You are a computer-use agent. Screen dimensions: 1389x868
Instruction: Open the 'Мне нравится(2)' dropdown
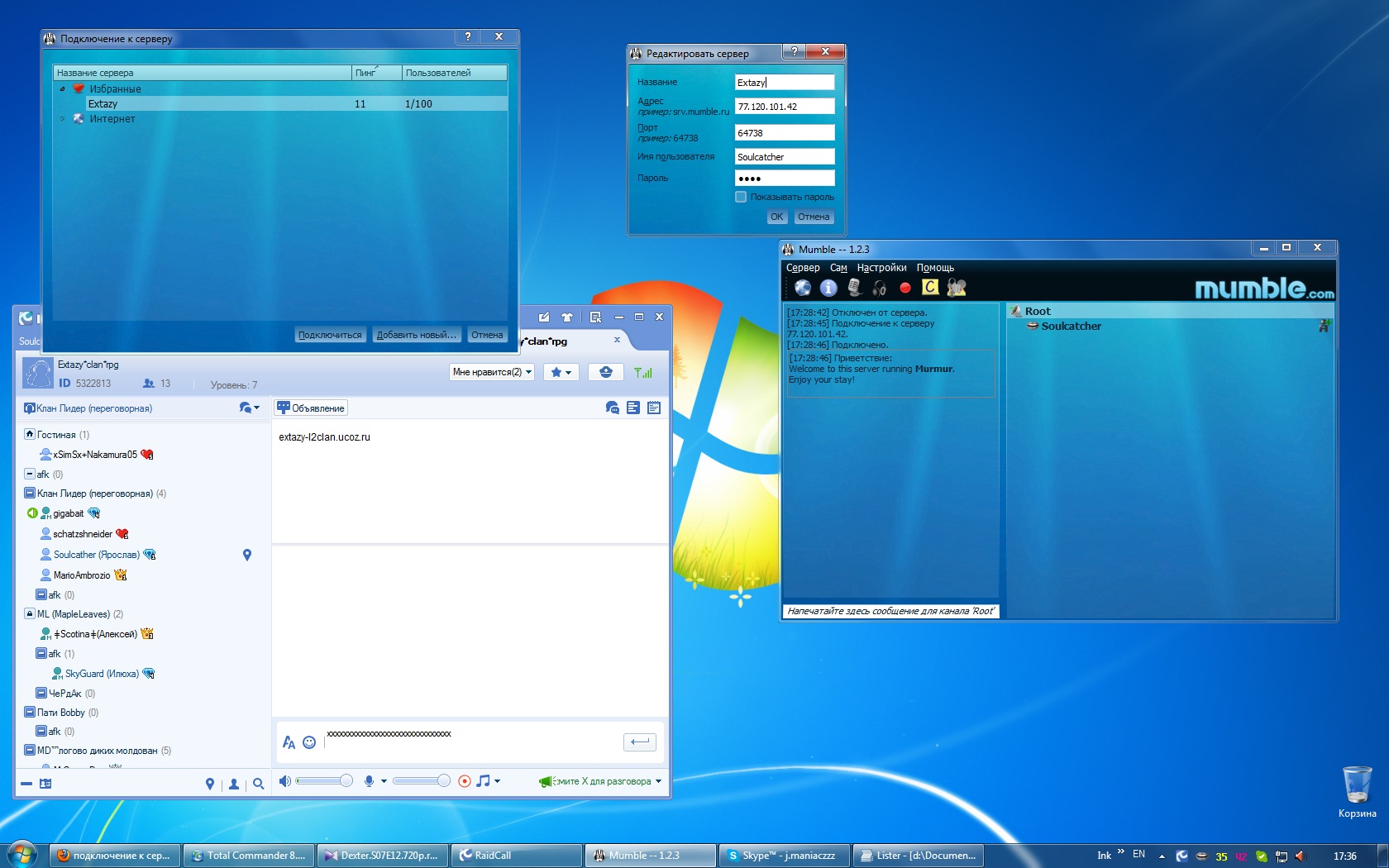(493, 372)
